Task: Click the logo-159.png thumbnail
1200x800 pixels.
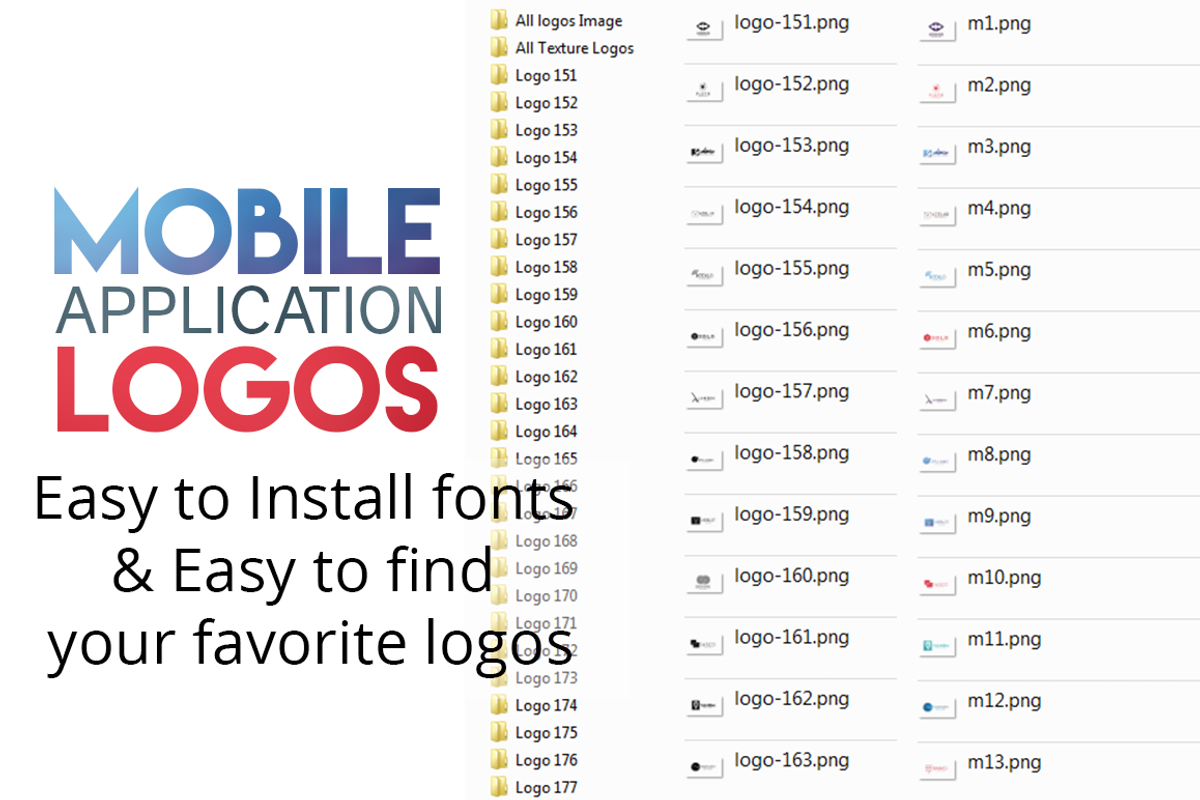Action: 704,522
